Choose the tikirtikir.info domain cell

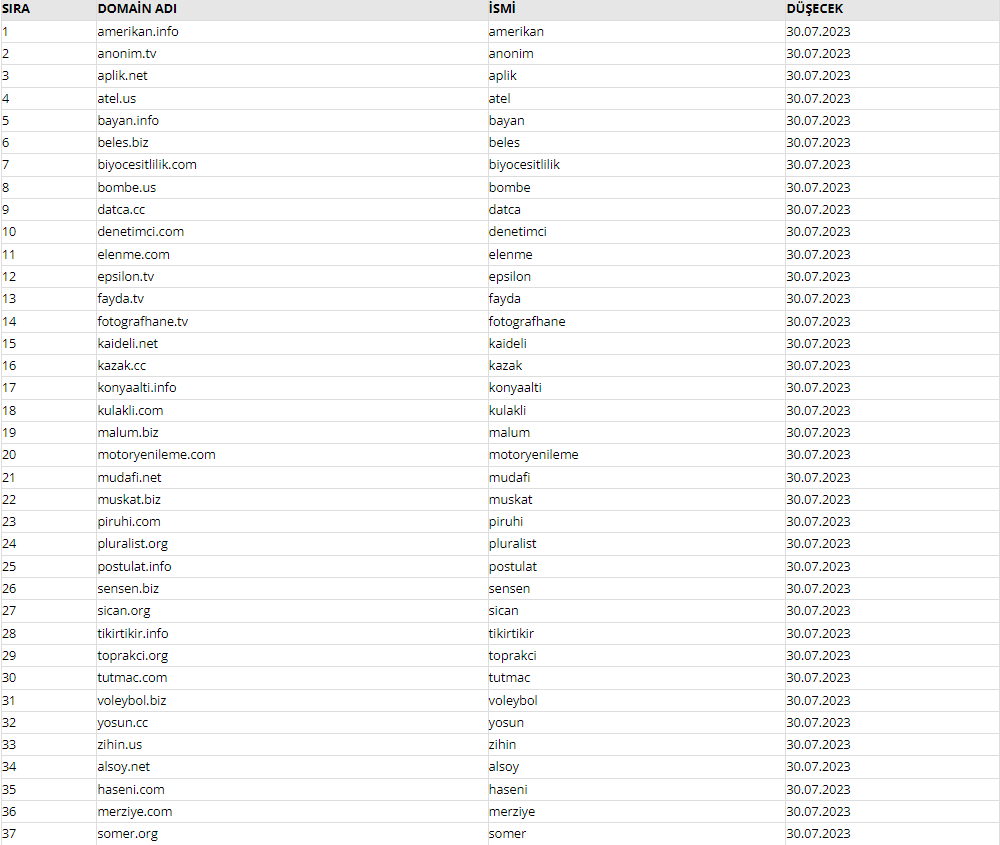click(133, 633)
